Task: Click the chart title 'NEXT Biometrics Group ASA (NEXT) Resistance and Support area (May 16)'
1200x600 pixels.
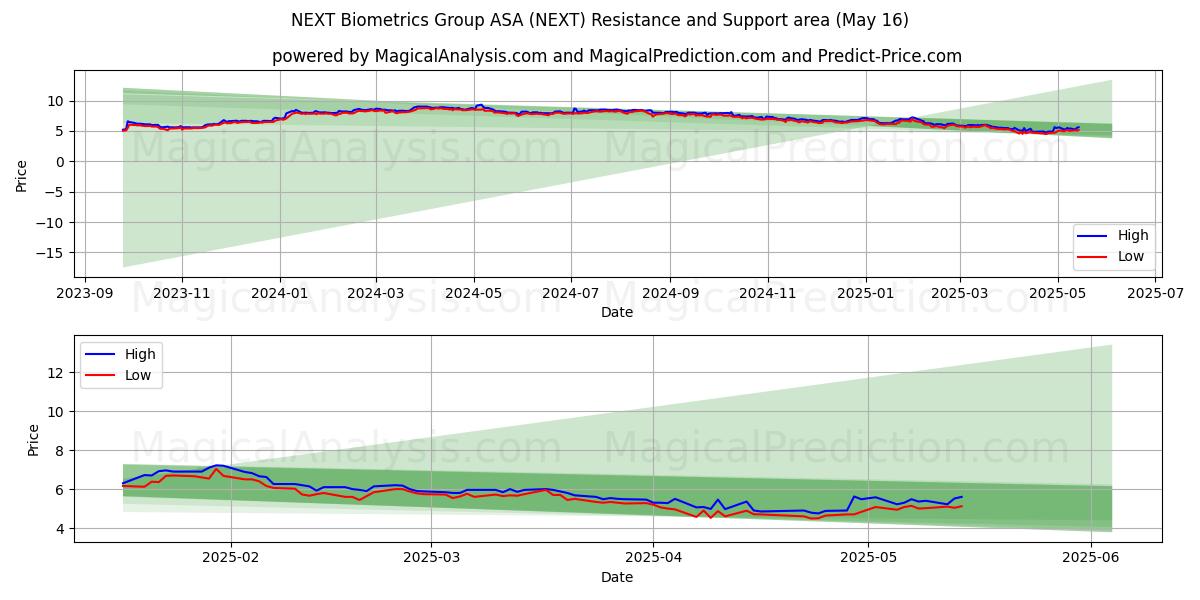Action: (600, 20)
